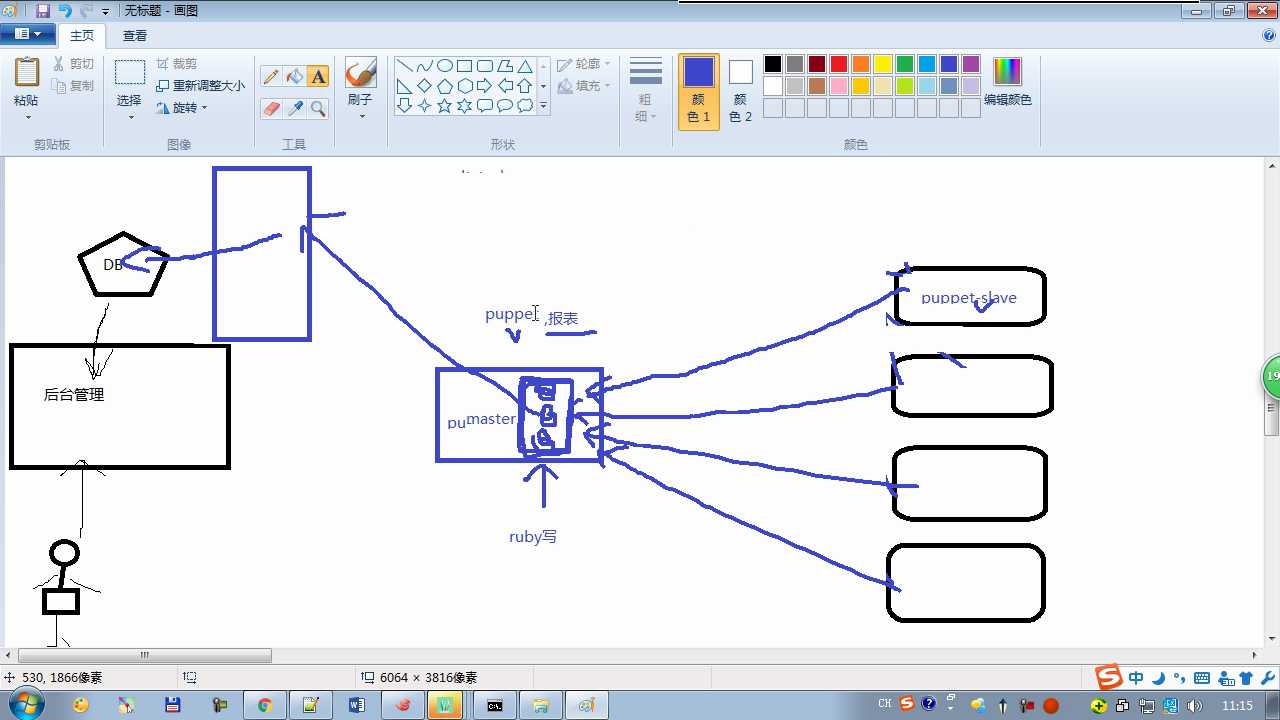Choose the Right arrow shape
1280x720 pixels.
pos(484,86)
